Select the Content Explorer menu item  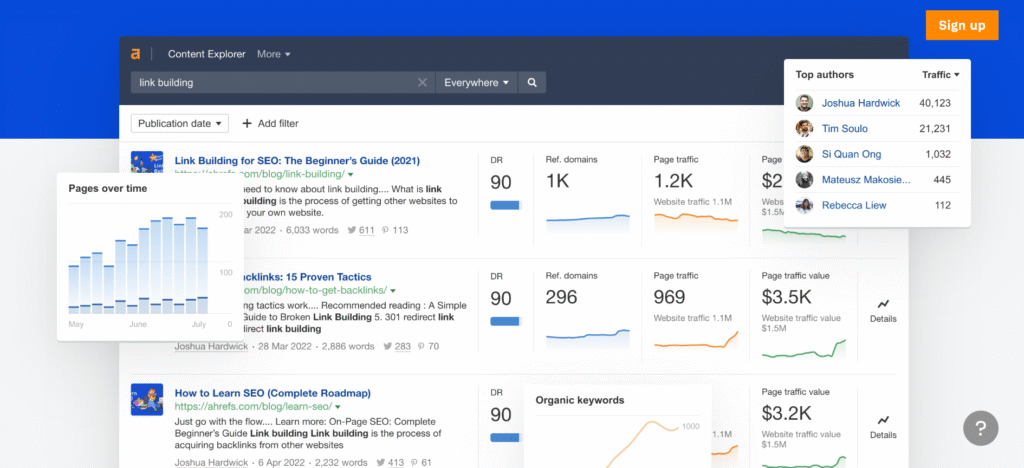(x=206, y=54)
